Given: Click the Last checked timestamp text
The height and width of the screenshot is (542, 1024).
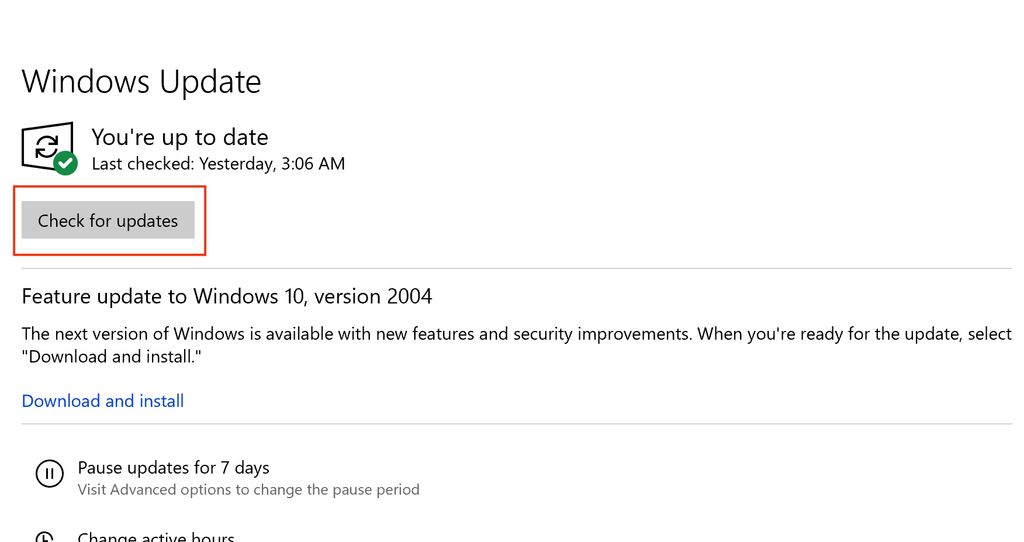Looking at the screenshot, I should point(218,163).
